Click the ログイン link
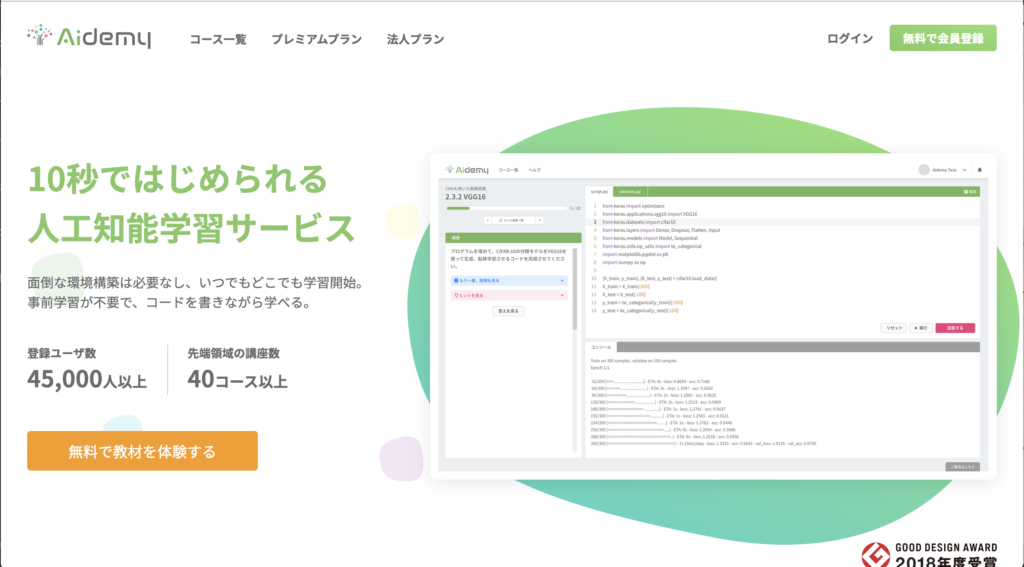Image resolution: width=1024 pixels, height=567 pixels. pos(850,39)
